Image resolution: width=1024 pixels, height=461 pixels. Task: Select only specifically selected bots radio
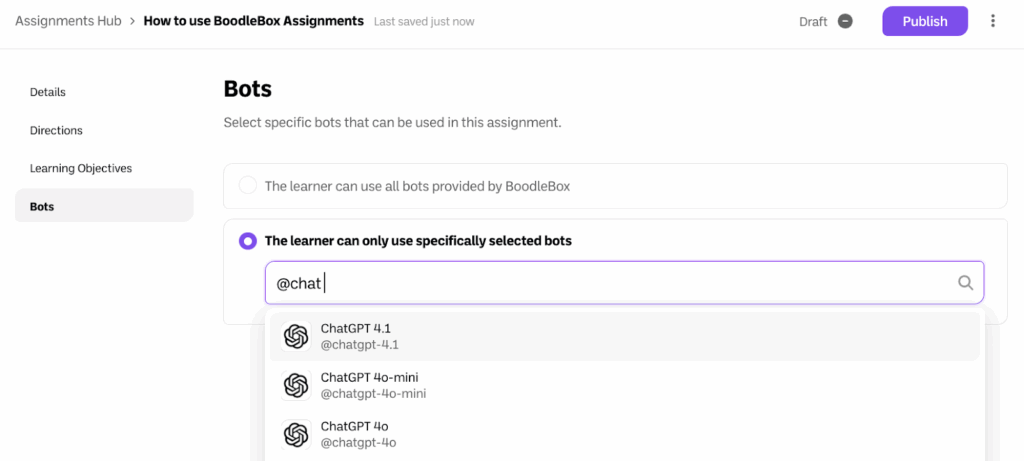[x=248, y=241]
